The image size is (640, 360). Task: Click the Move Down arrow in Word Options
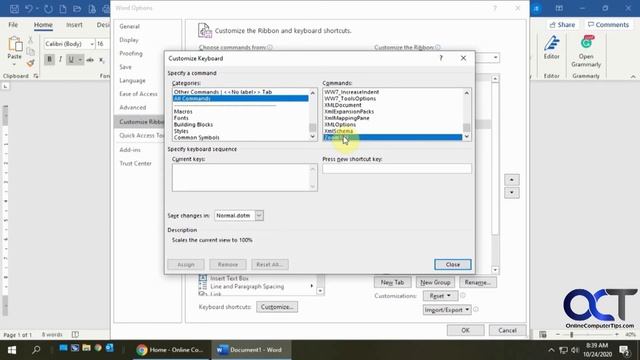(x=511, y=193)
